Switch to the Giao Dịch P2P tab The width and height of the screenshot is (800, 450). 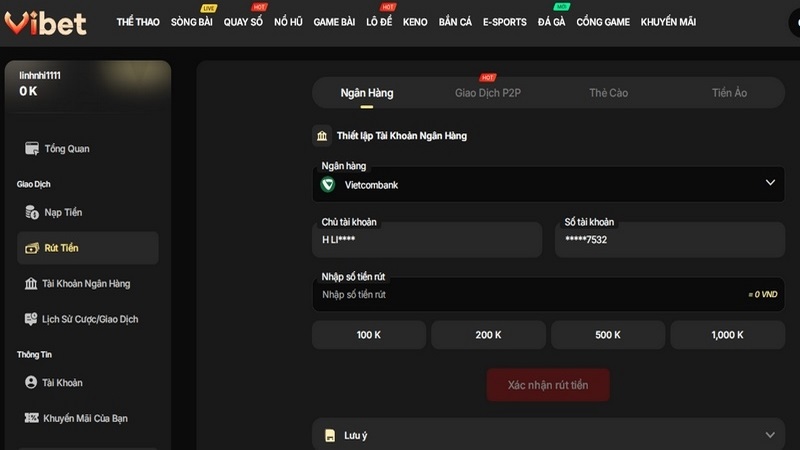click(x=488, y=93)
